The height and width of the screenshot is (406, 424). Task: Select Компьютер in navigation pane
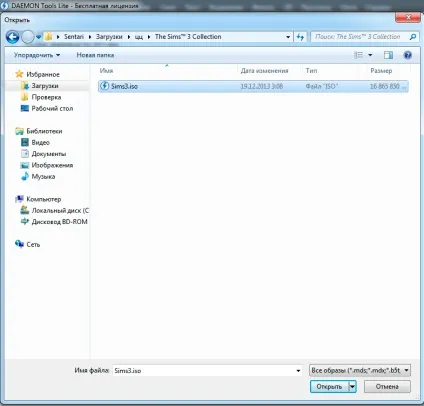(44, 199)
